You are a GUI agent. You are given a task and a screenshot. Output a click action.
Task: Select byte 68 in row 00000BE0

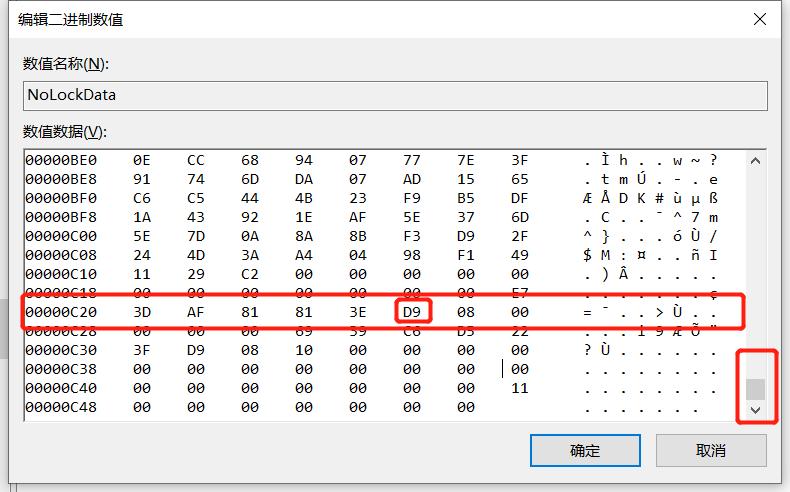[250, 160]
